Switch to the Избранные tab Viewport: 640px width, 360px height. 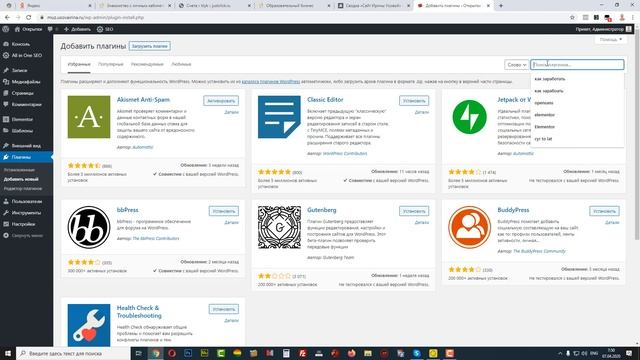[x=79, y=64]
